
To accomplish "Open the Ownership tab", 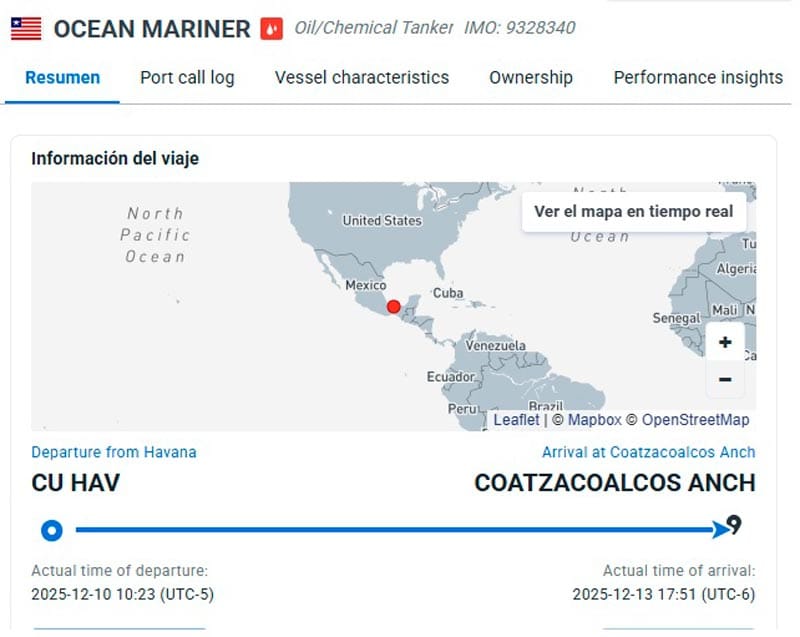I will click(531, 77).
